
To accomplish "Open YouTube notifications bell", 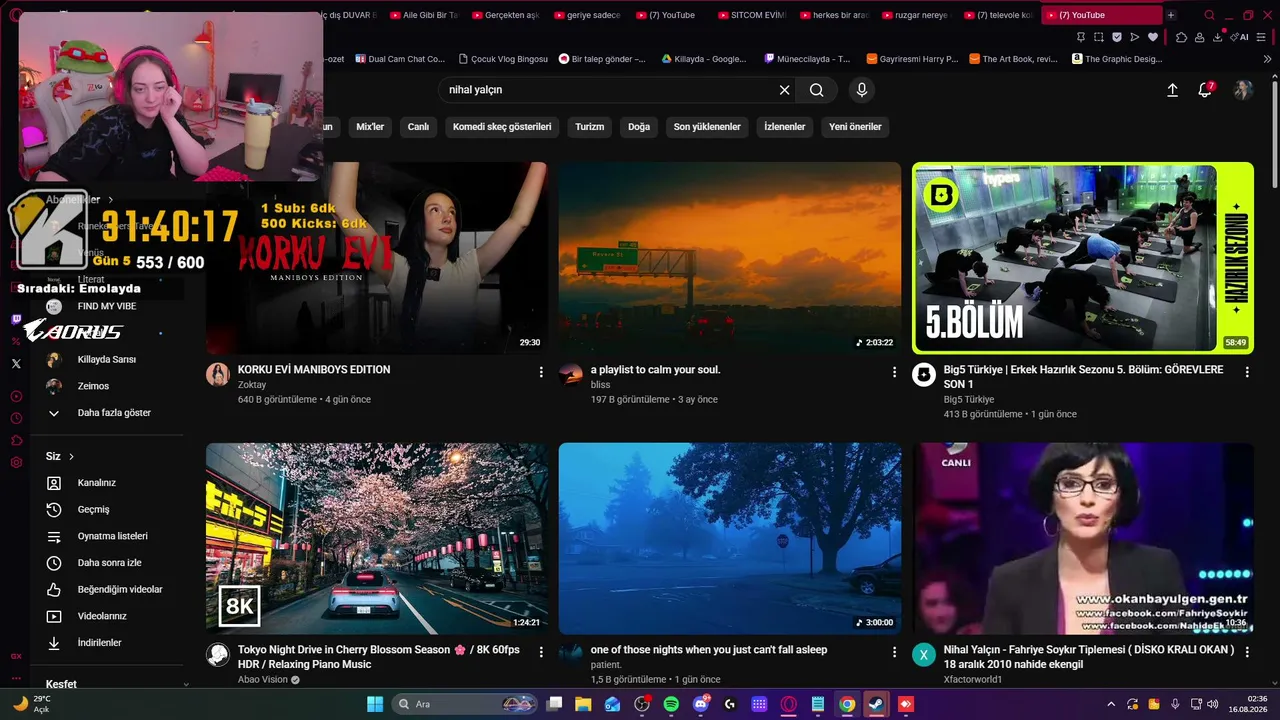I will 1205,90.
